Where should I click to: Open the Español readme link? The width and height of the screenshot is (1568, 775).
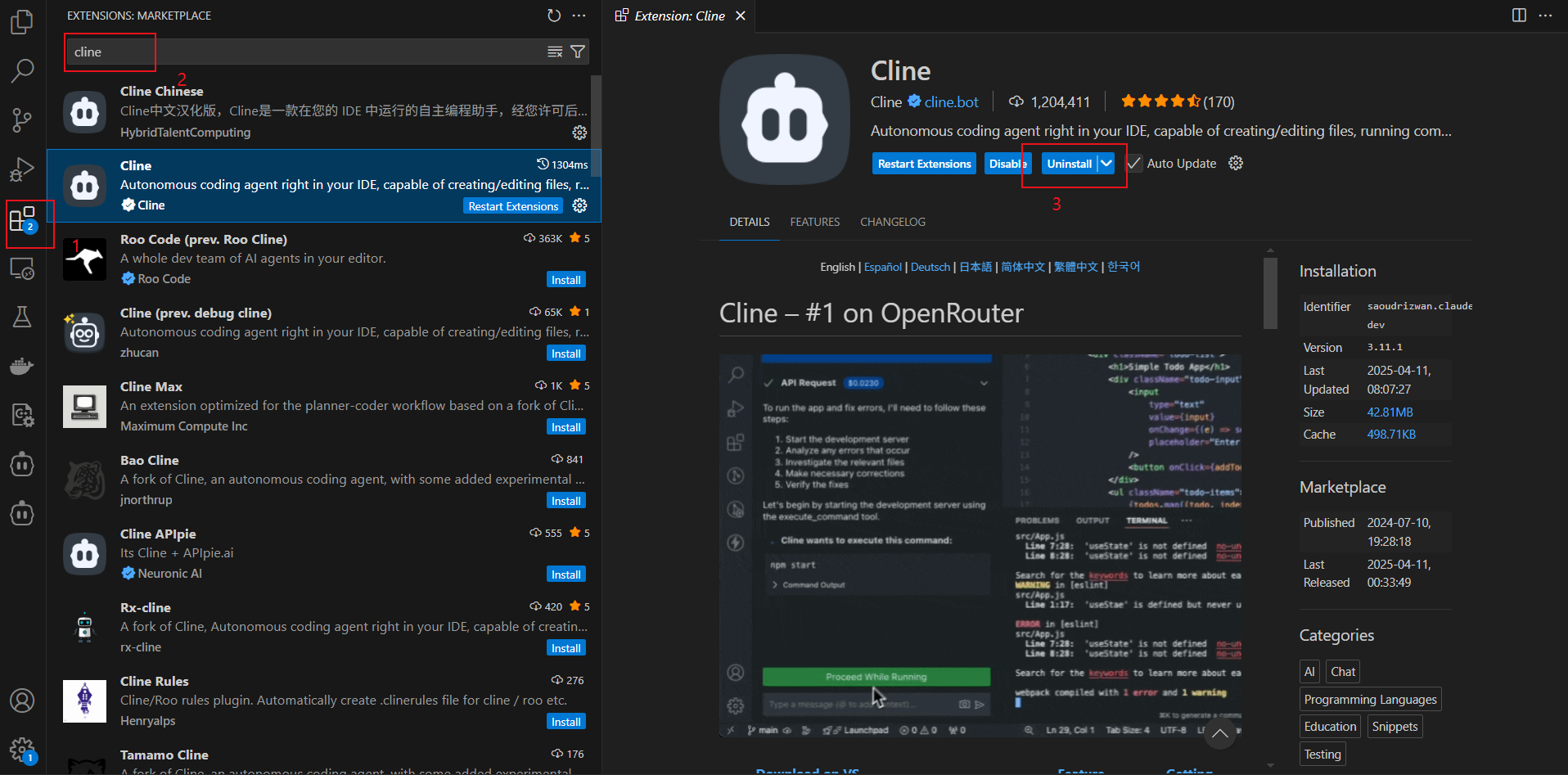(x=883, y=267)
